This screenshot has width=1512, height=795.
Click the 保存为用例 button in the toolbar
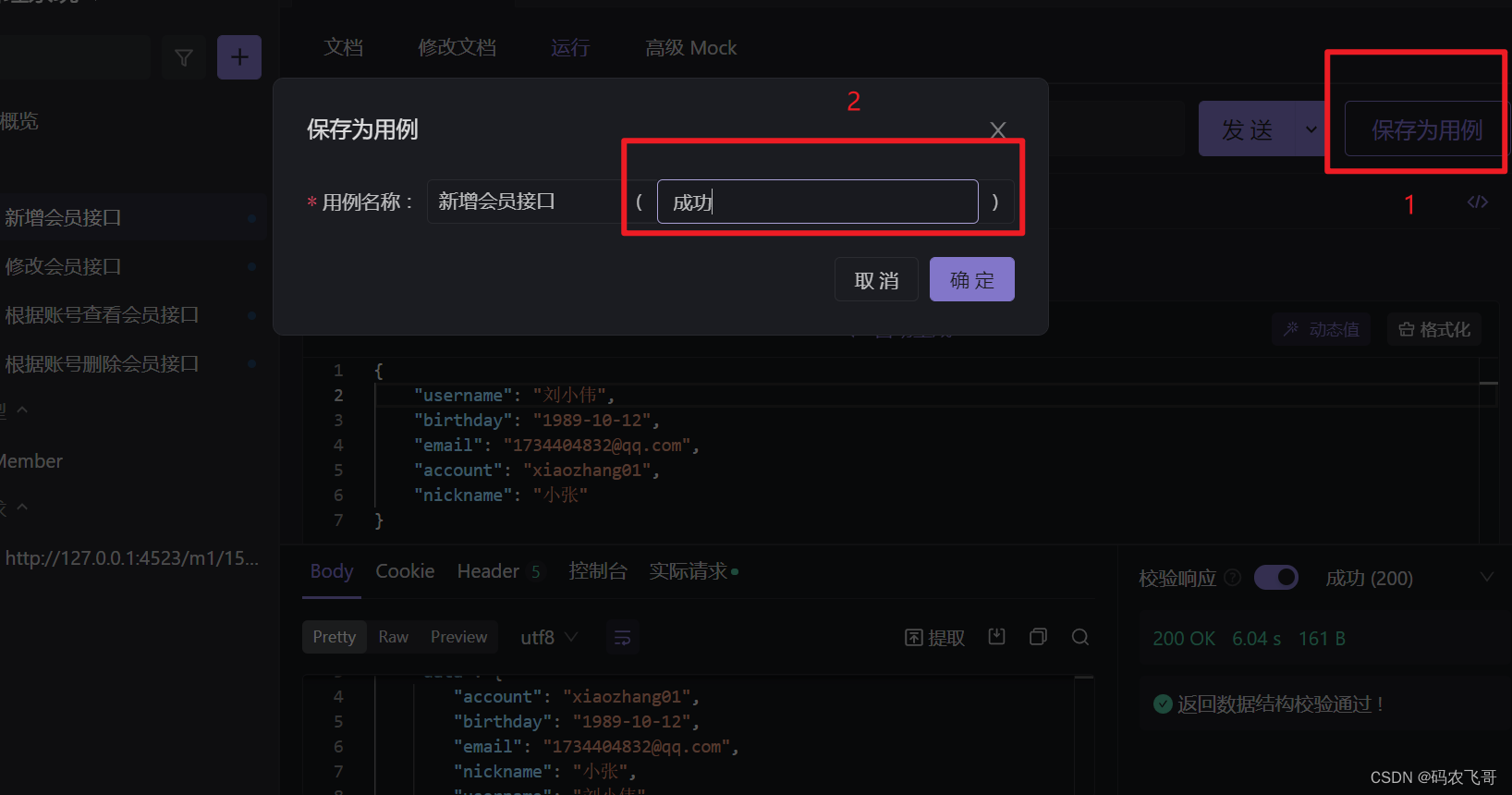[x=1426, y=129]
